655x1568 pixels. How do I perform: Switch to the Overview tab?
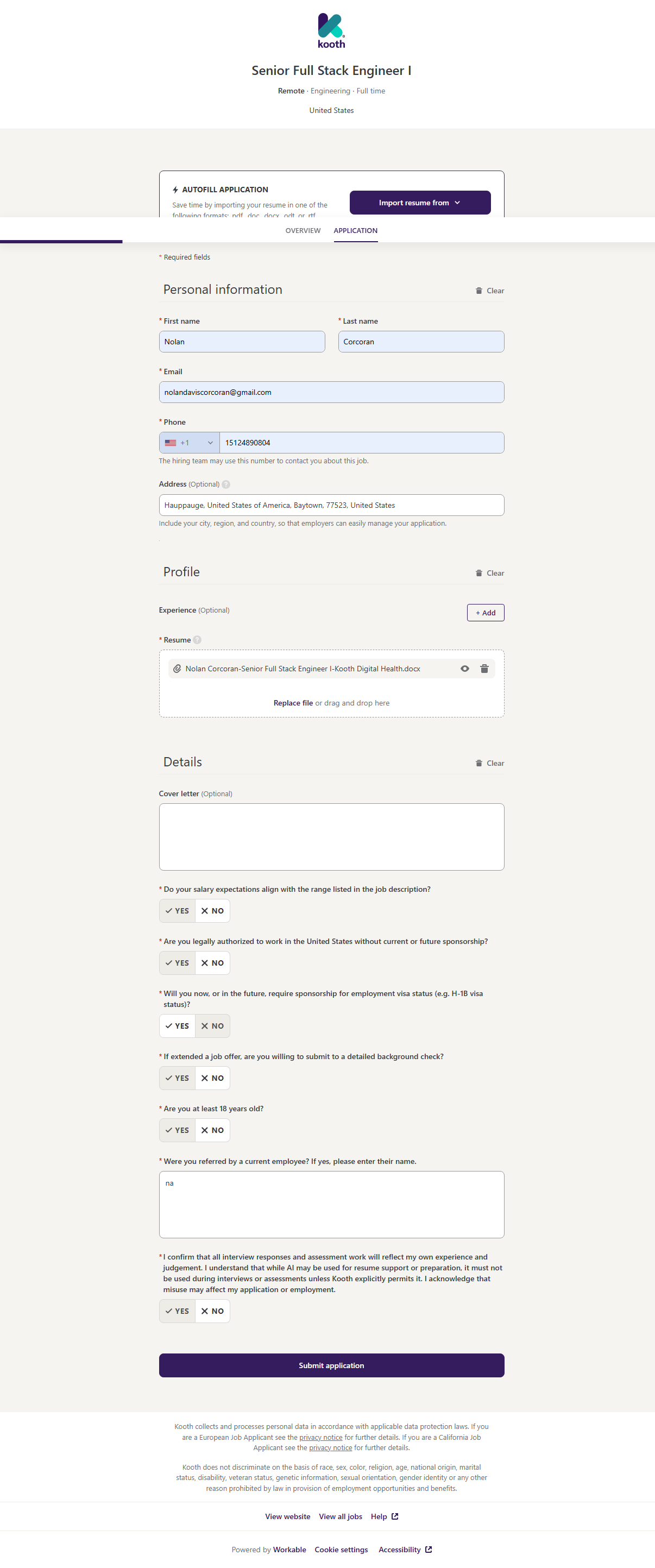click(303, 231)
